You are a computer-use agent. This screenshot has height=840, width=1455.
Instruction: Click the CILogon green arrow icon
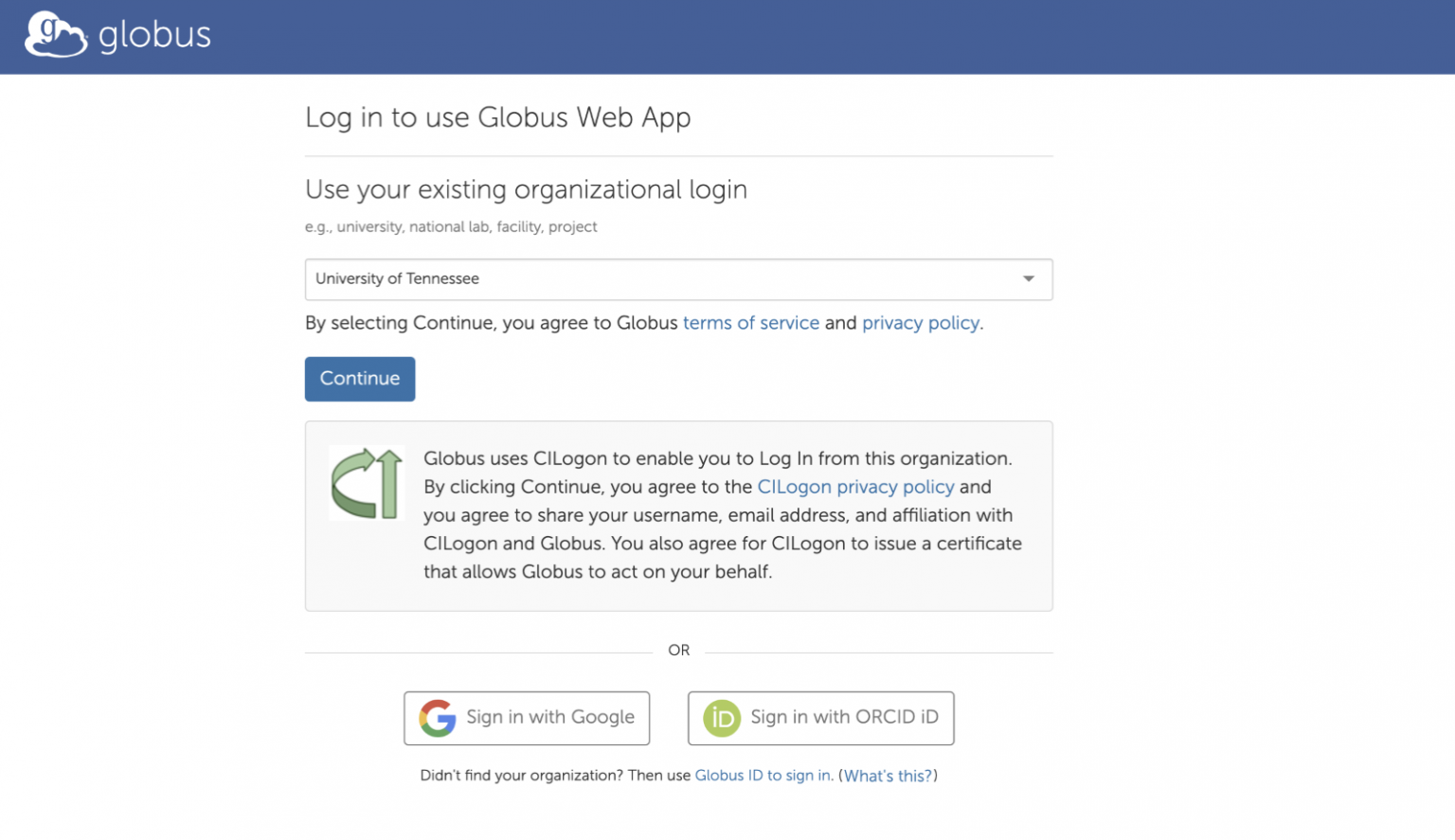pyautogui.click(x=367, y=483)
